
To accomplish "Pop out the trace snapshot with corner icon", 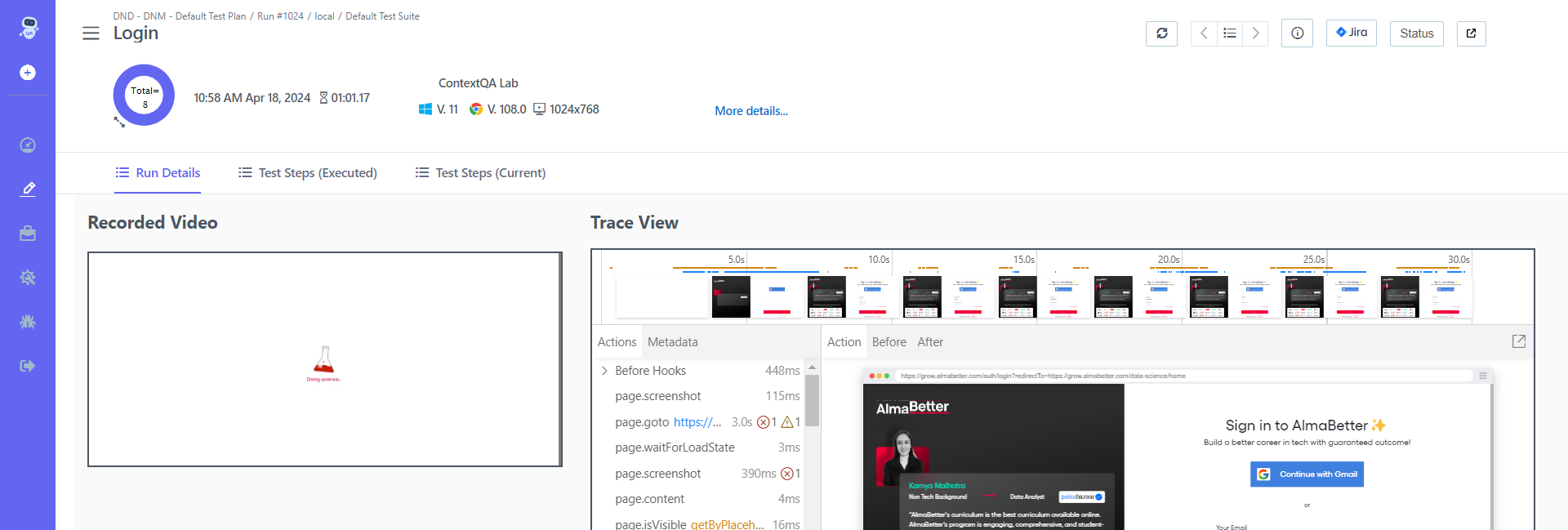I will click(1519, 341).
